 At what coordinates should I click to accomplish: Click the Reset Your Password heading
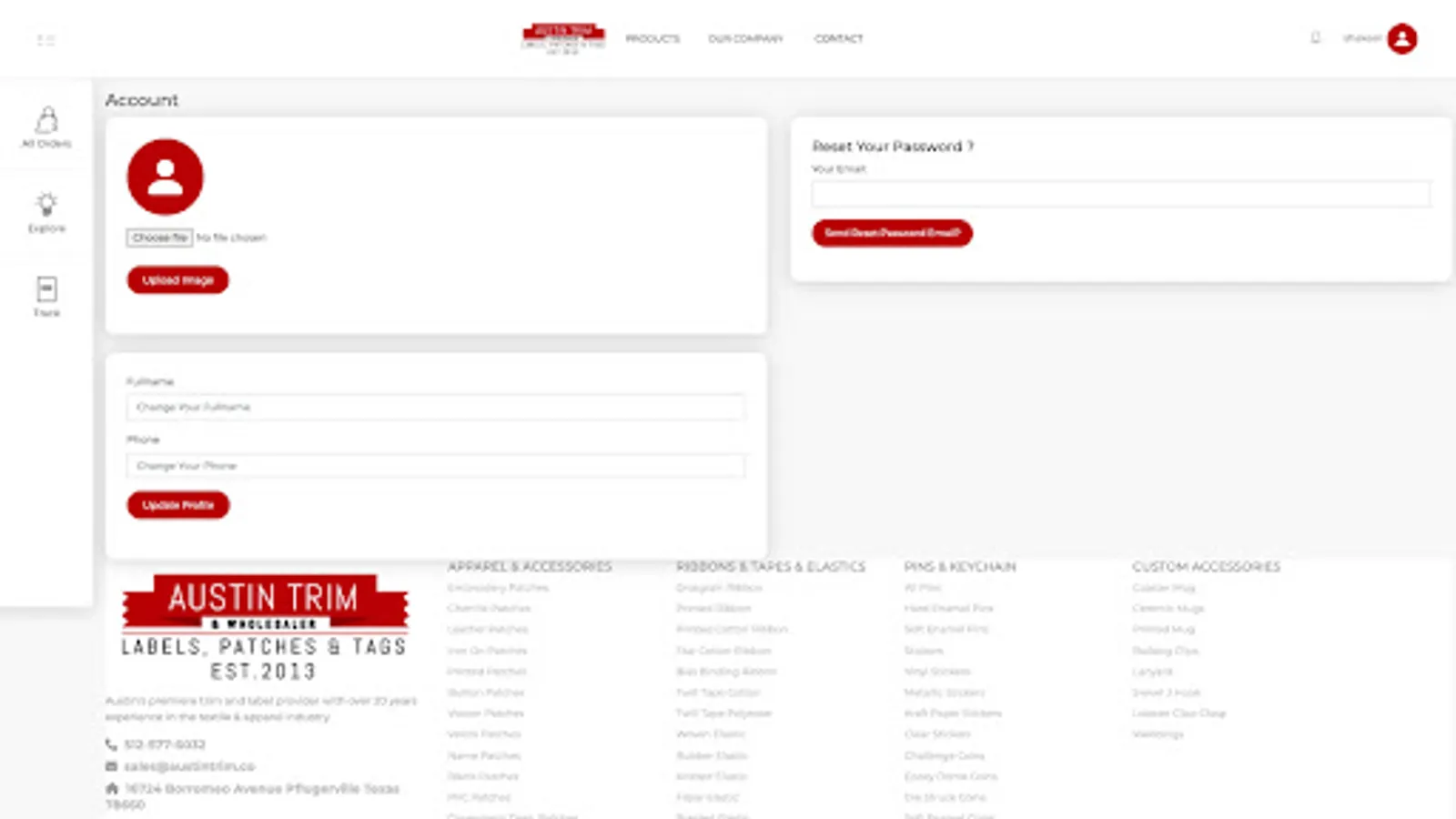893,147
